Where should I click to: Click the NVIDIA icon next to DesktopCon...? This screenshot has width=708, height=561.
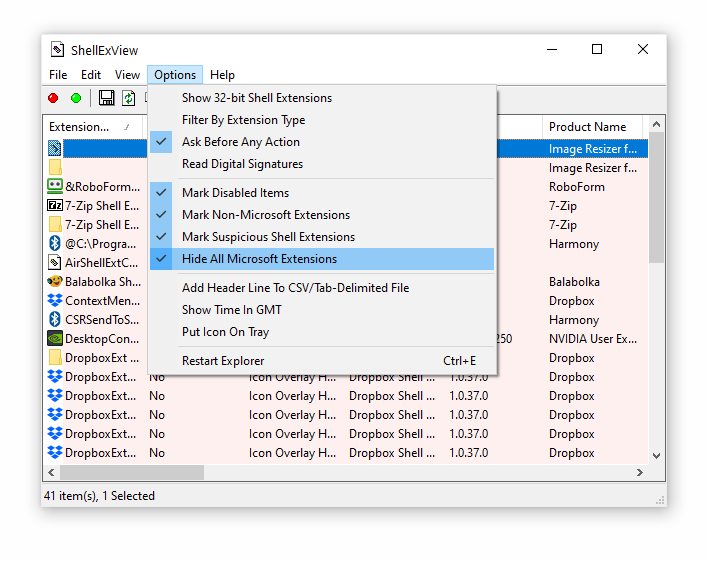(55, 338)
